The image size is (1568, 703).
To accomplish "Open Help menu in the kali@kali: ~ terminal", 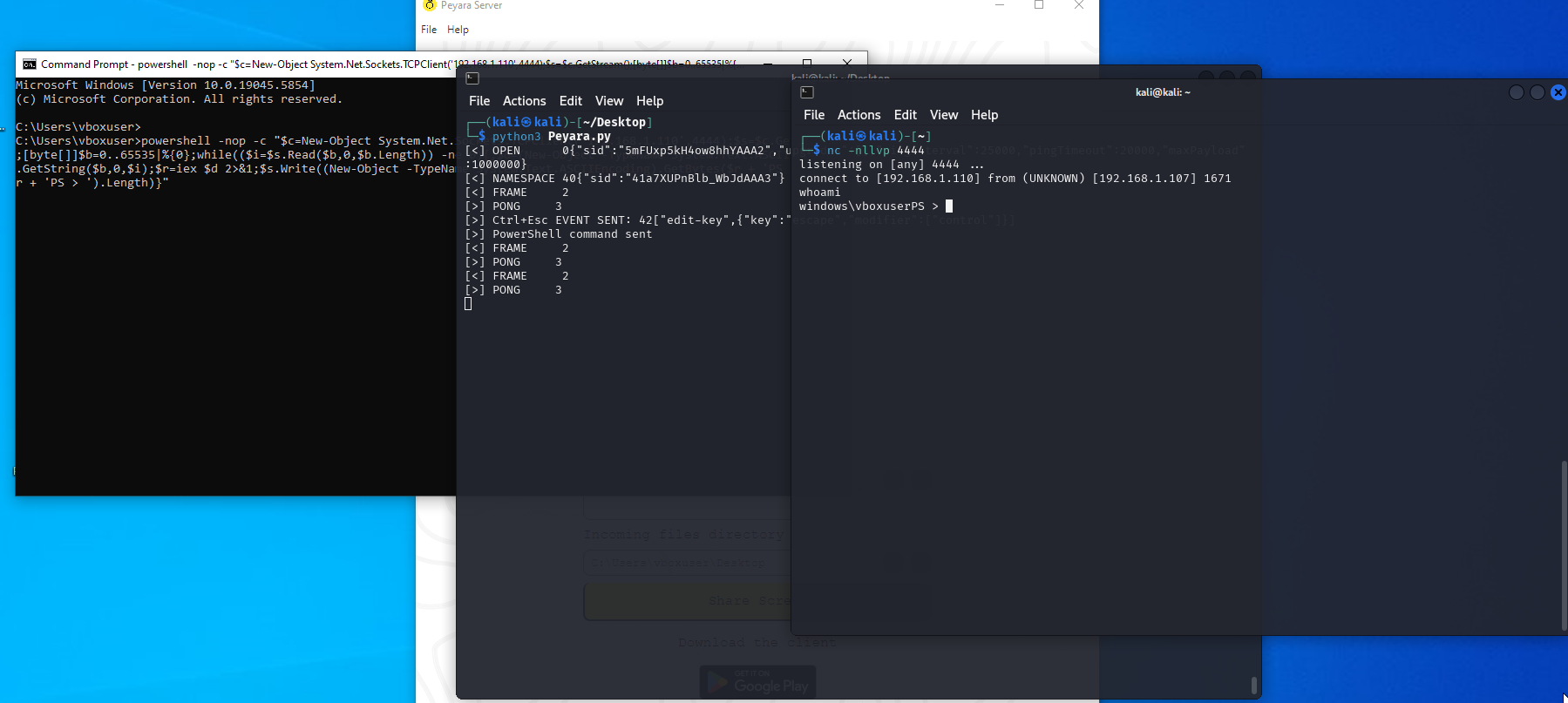I will tap(984, 115).
